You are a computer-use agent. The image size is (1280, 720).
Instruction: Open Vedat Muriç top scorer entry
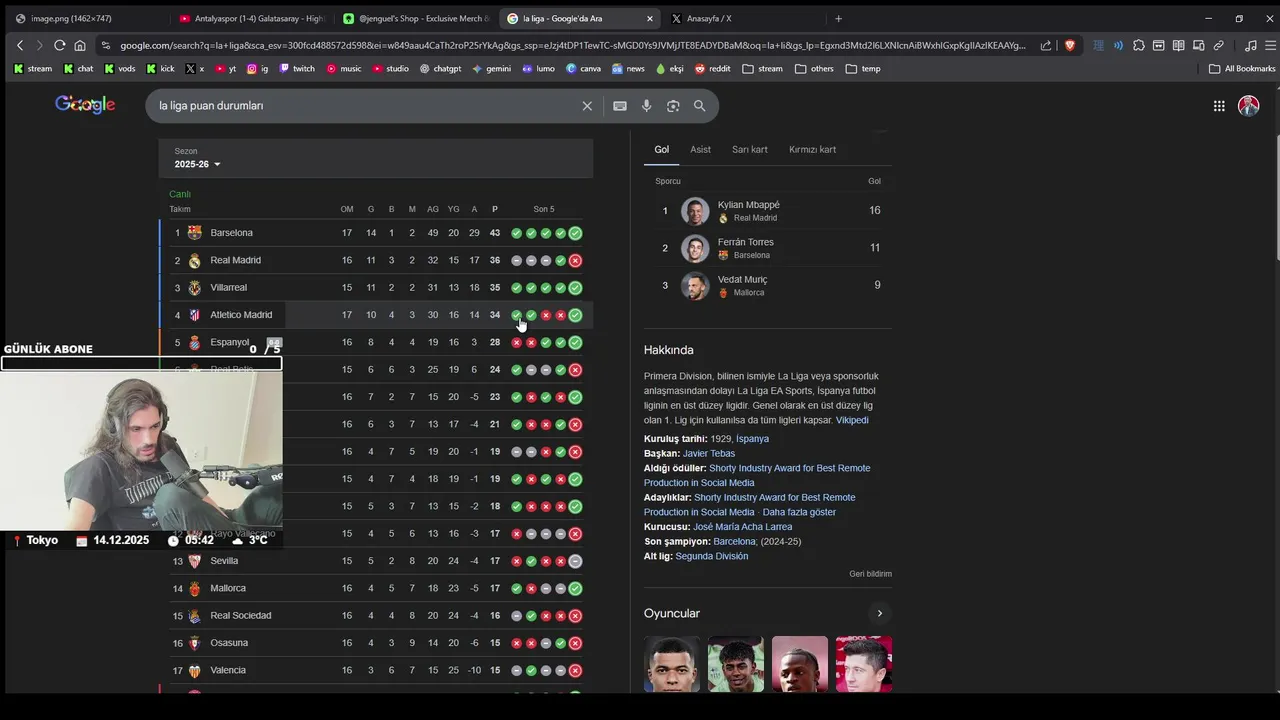[768, 285]
